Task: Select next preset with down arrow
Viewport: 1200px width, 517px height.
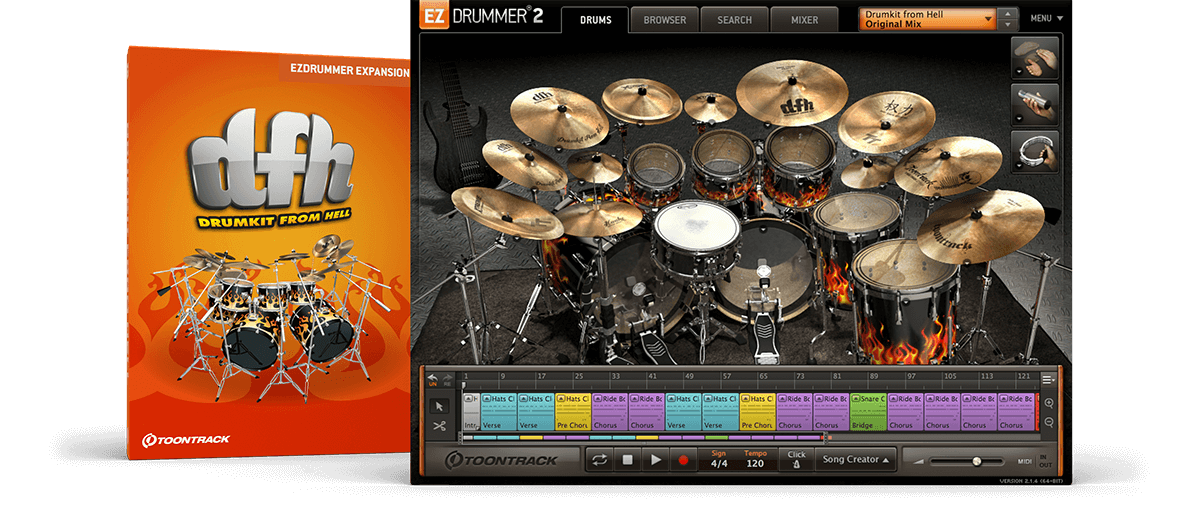Action: pos(1007,25)
